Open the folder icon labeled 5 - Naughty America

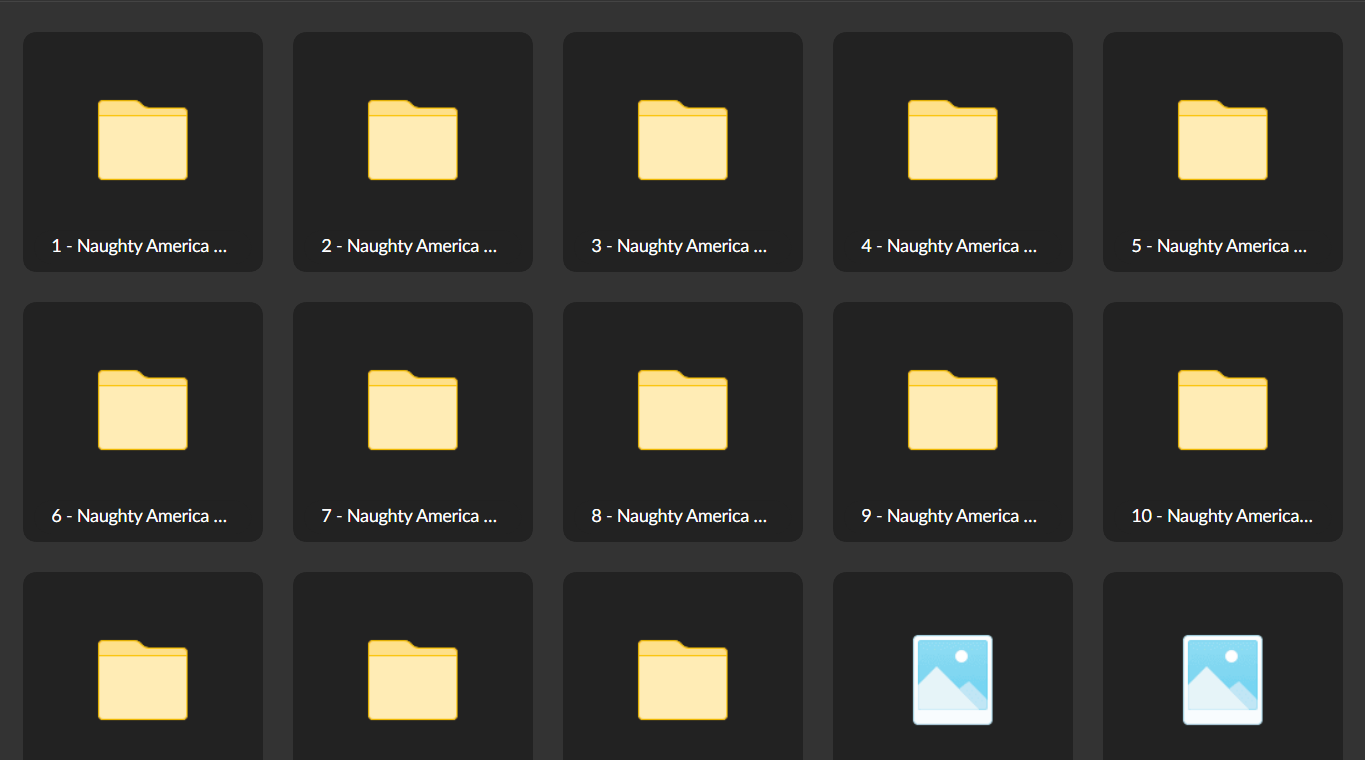[x=1223, y=140]
